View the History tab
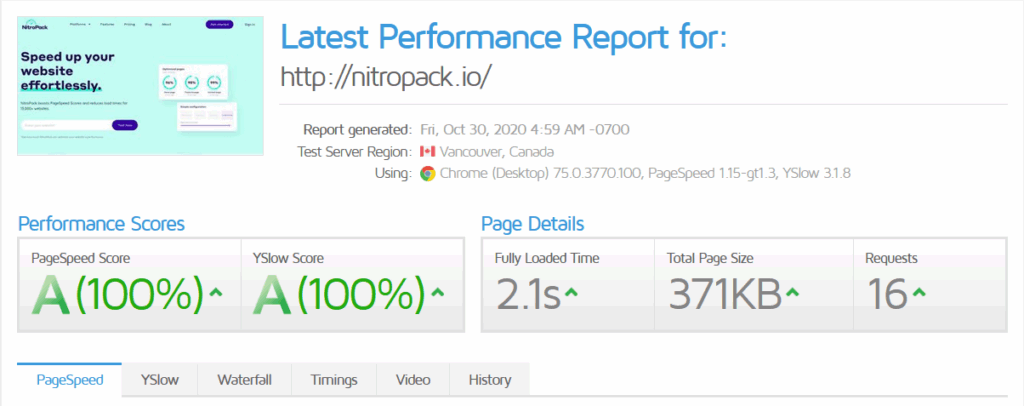1024x406 pixels. (490, 380)
